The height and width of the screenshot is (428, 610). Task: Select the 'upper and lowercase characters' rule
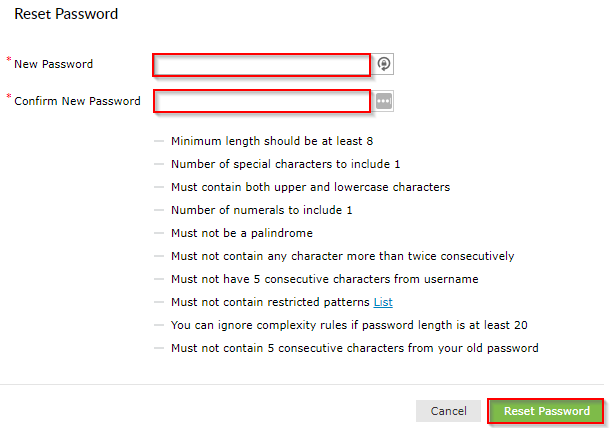(310, 187)
